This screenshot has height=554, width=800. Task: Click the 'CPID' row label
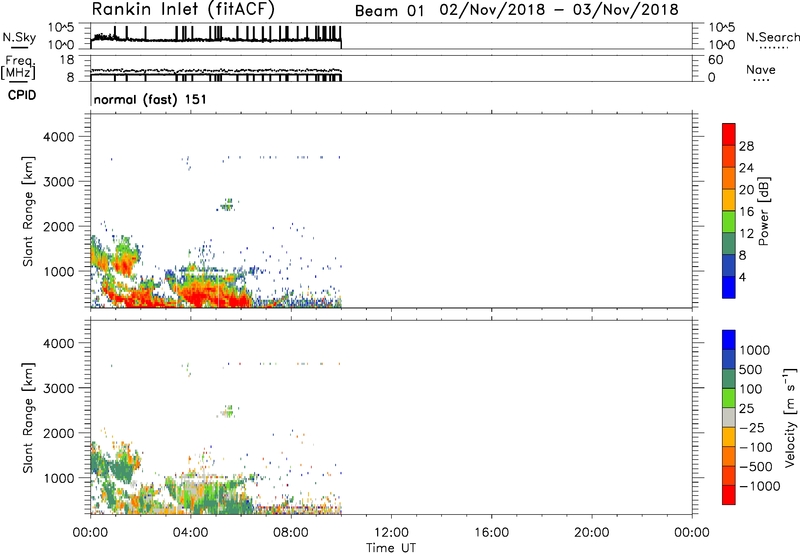[x=22, y=95]
